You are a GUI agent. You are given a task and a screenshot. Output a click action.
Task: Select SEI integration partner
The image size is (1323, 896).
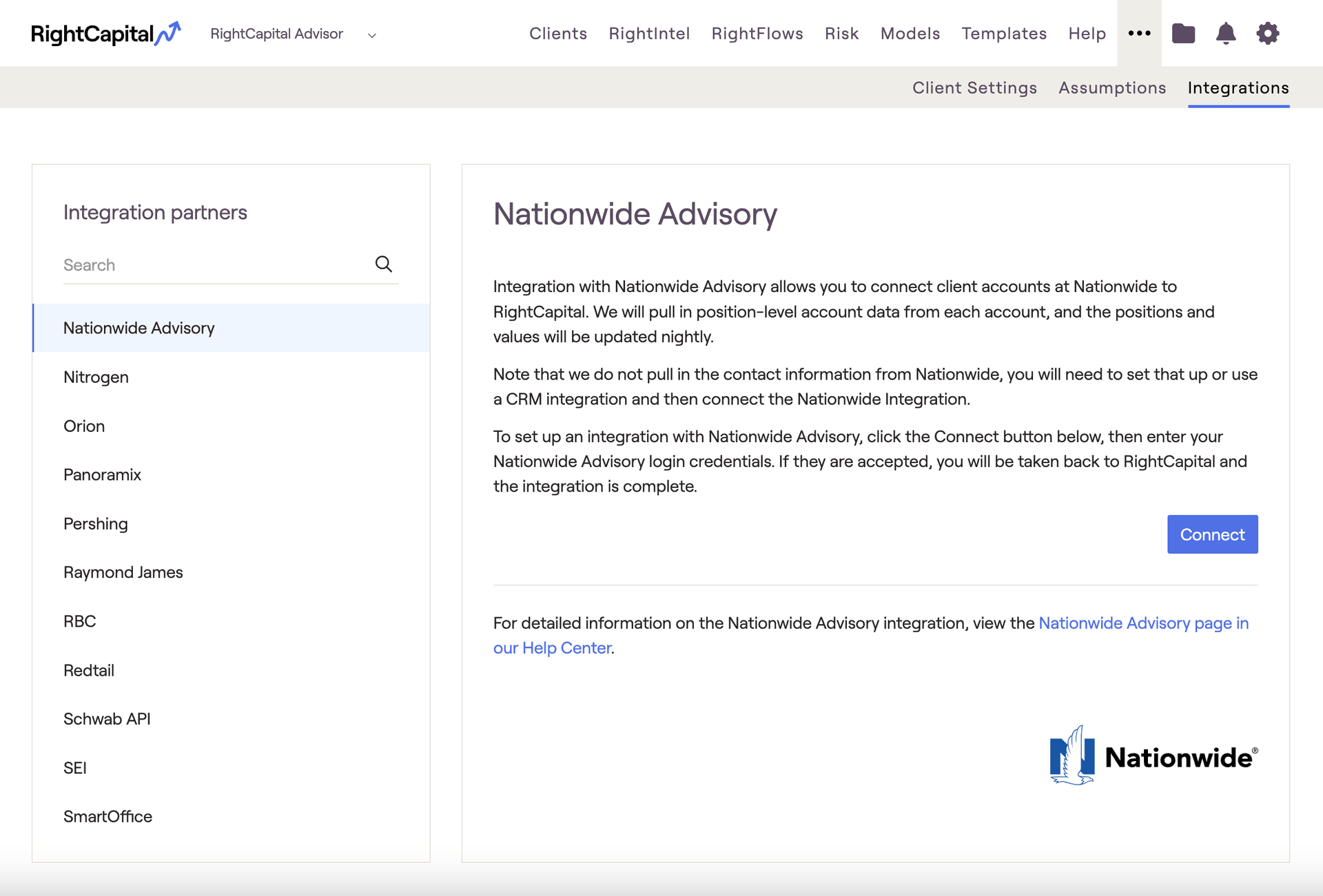click(231, 767)
